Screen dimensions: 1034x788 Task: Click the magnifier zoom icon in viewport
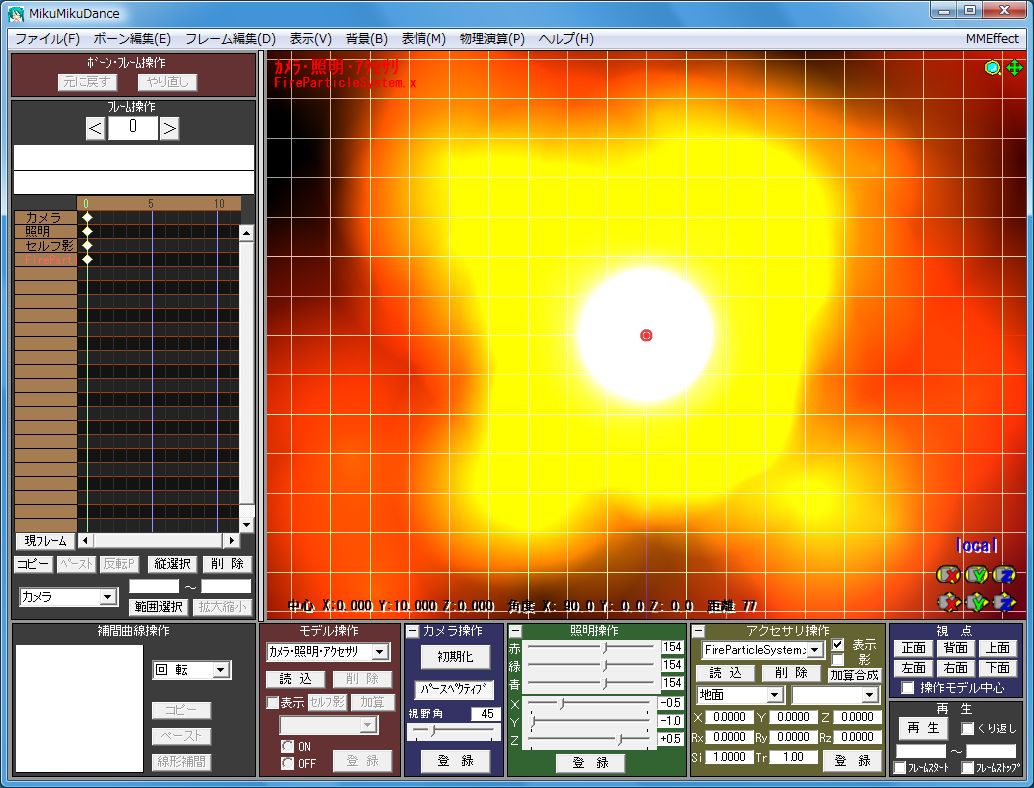[992, 68]
